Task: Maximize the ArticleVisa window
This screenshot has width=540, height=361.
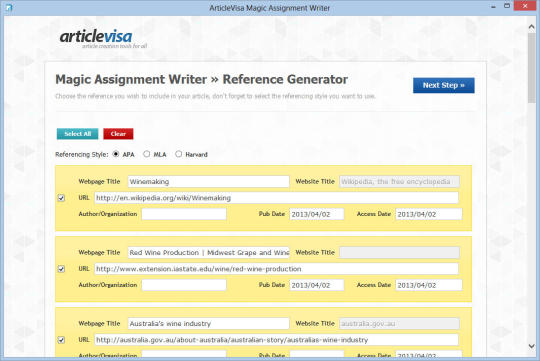Action: point(507,6)
